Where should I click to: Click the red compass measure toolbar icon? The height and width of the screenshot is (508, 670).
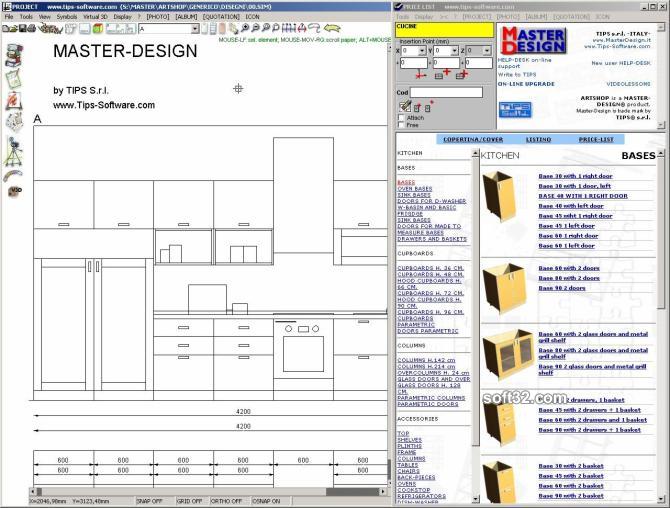302,29
